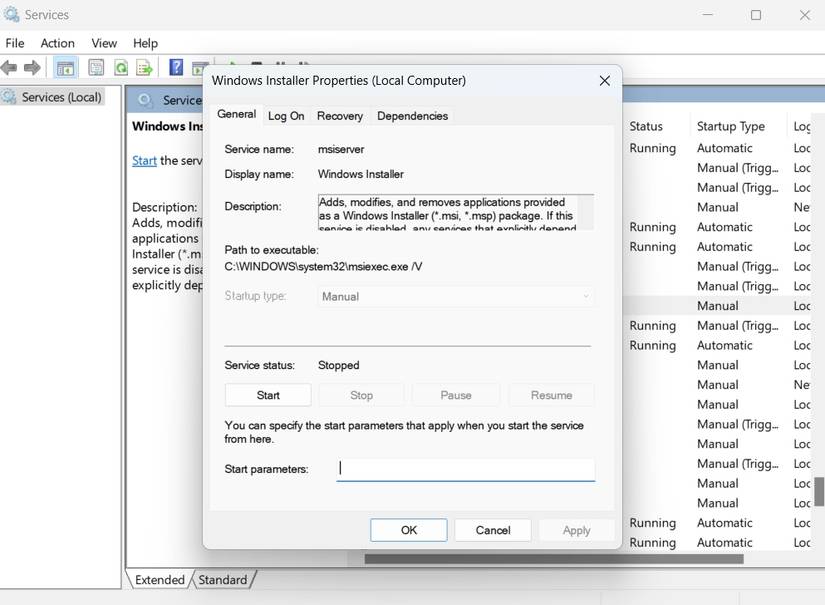Switch to the Log On tab
The height and width of the screenshot is (605, 825).
pos(286,116)
